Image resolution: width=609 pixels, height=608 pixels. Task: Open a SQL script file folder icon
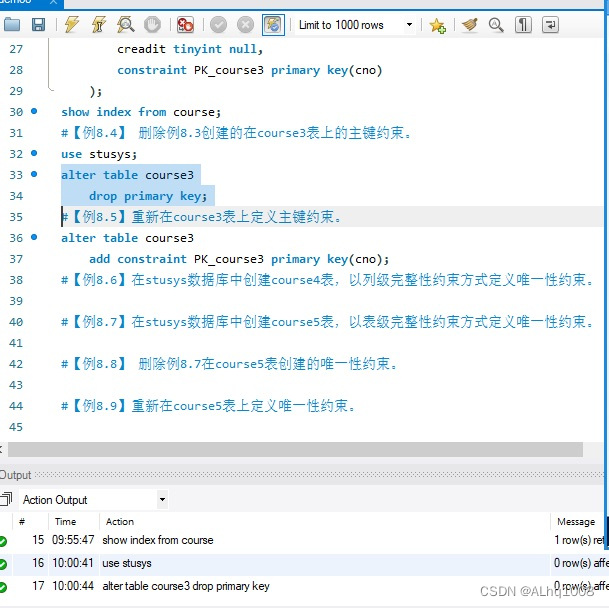pyautogui.click(x=12, y=24)
